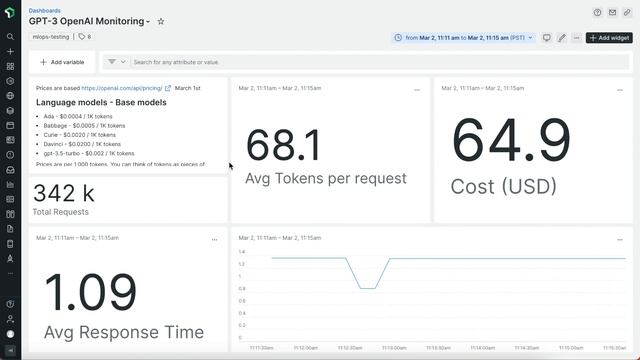Click the 342 k total requests value
The height and width of the screenshot is (360, 640).
(64, 193)
